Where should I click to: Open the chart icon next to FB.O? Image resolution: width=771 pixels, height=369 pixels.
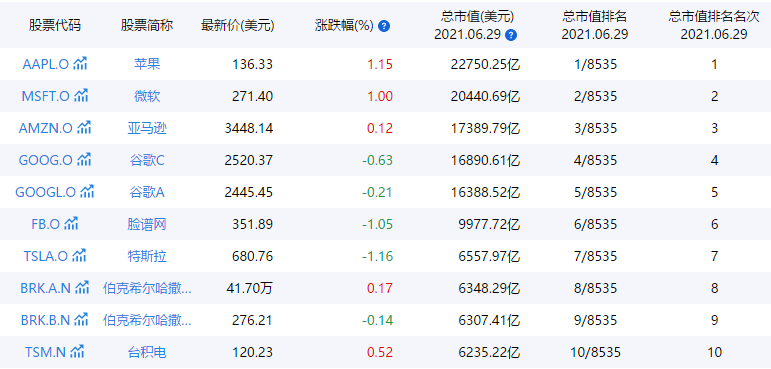(71, 224)
